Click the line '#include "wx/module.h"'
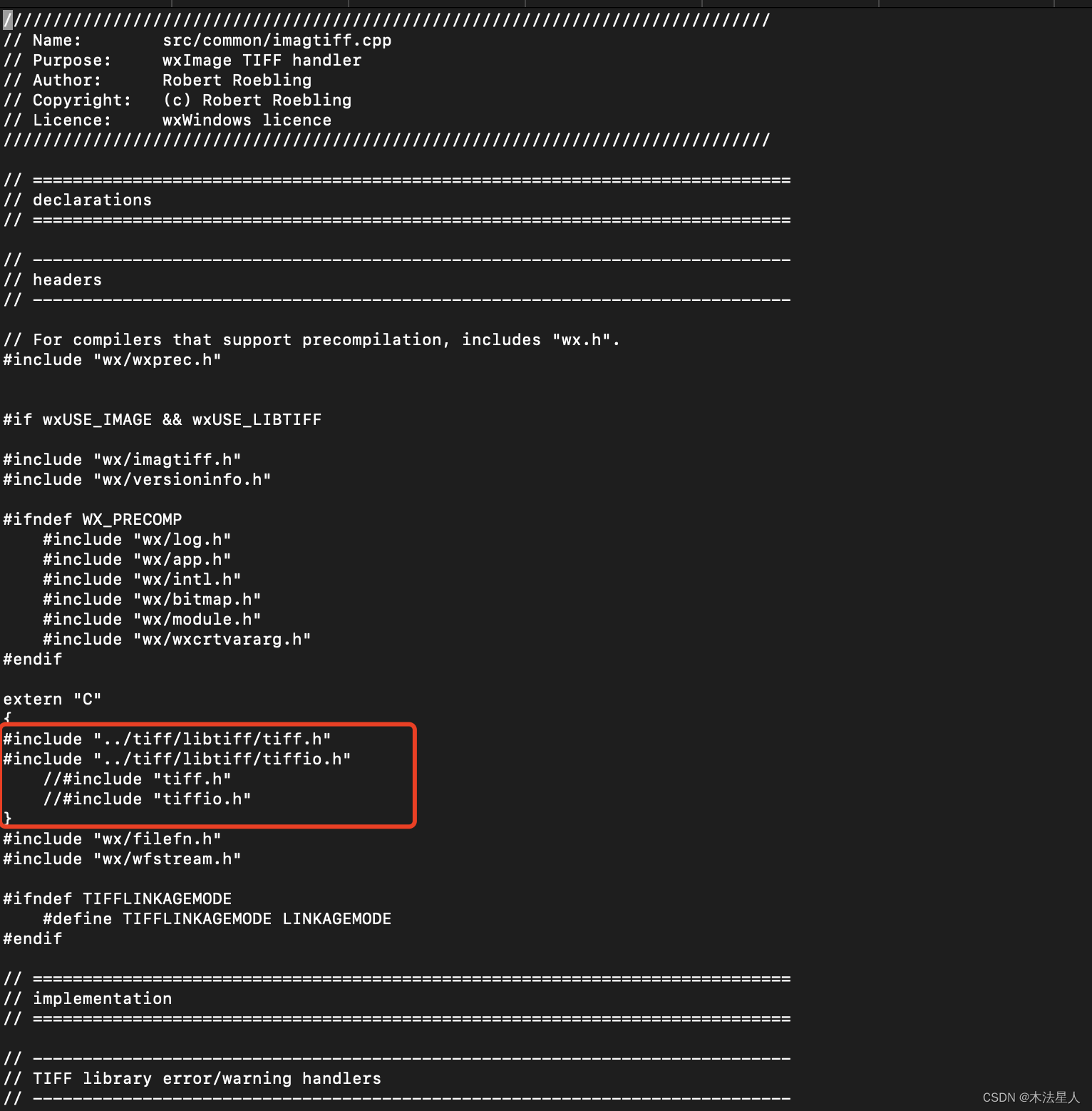This screenshot has height=1111, width=1092. 152,620
